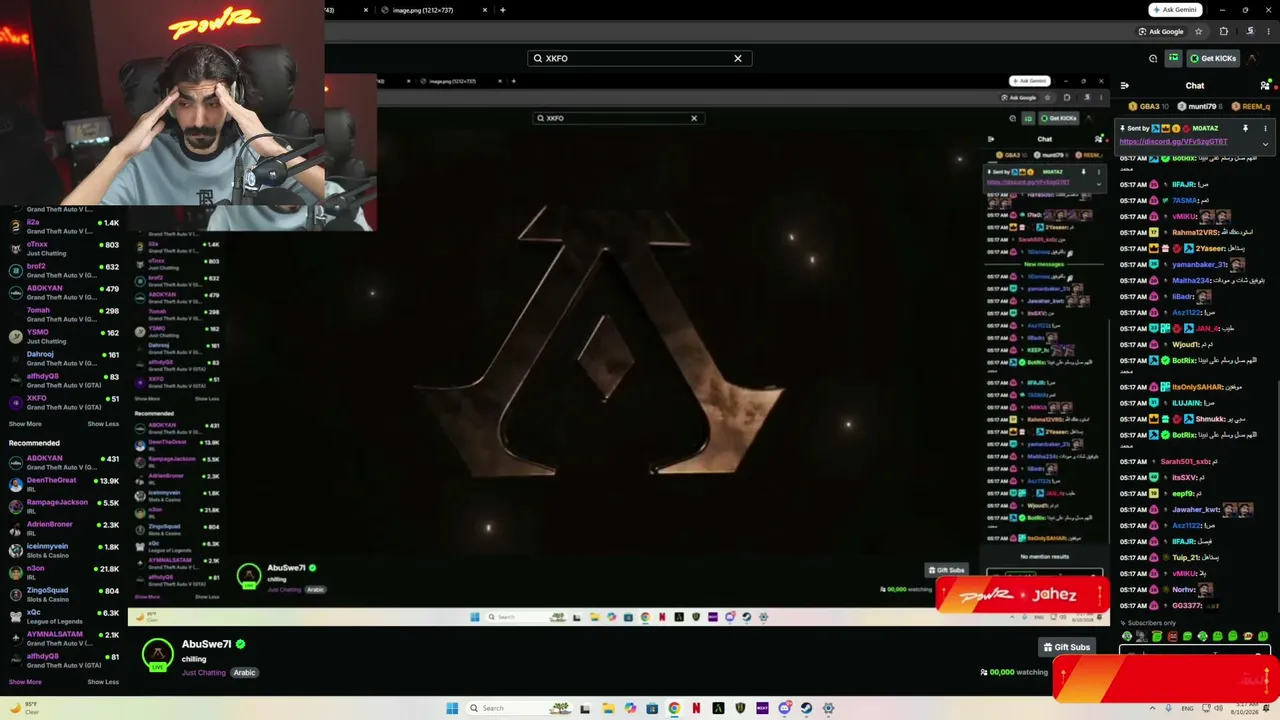Image resolution: width=1280 pixels, height=720 pixels.
Task: Collapse the chat panel
Action: point(1125,86)
